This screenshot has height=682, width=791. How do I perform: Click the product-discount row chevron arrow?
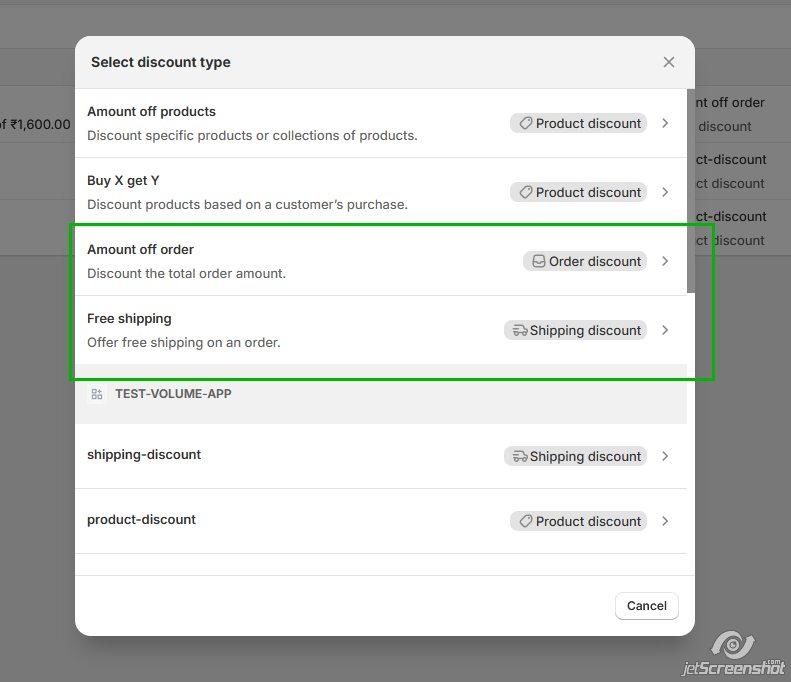(666, 521)
